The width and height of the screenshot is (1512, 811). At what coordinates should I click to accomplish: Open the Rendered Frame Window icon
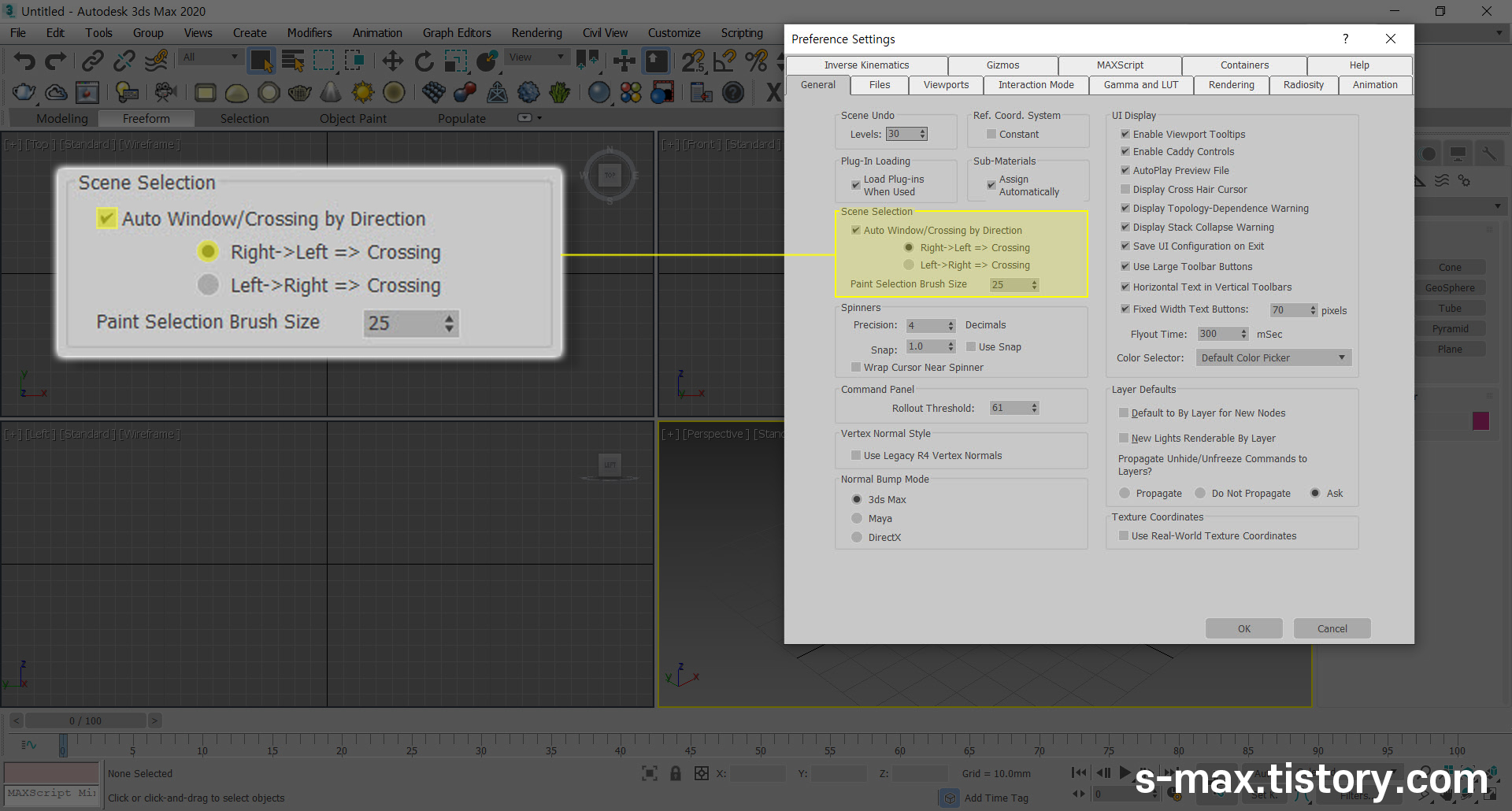(x=87, y=92)
